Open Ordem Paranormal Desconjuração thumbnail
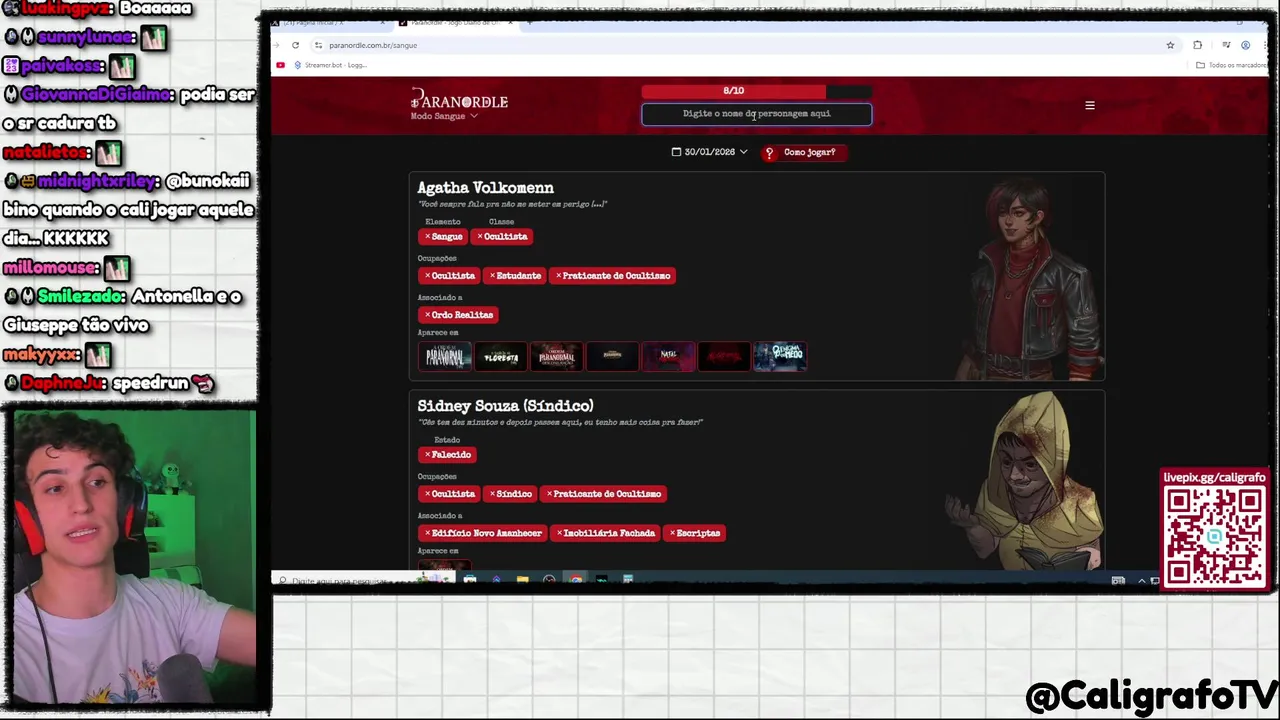This screenshot has height=720, width=1280. coord(557,356)
